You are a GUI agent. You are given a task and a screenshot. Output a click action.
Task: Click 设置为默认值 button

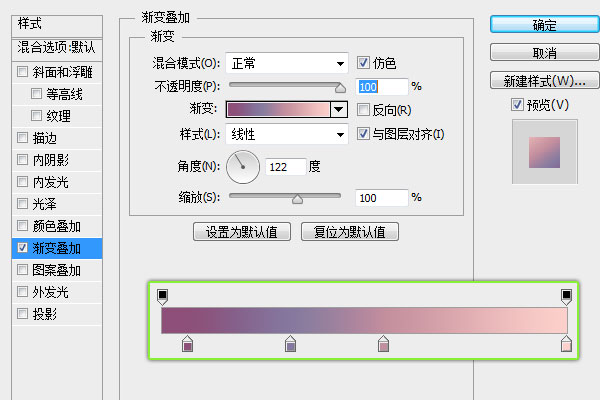[x=242, y=232]
